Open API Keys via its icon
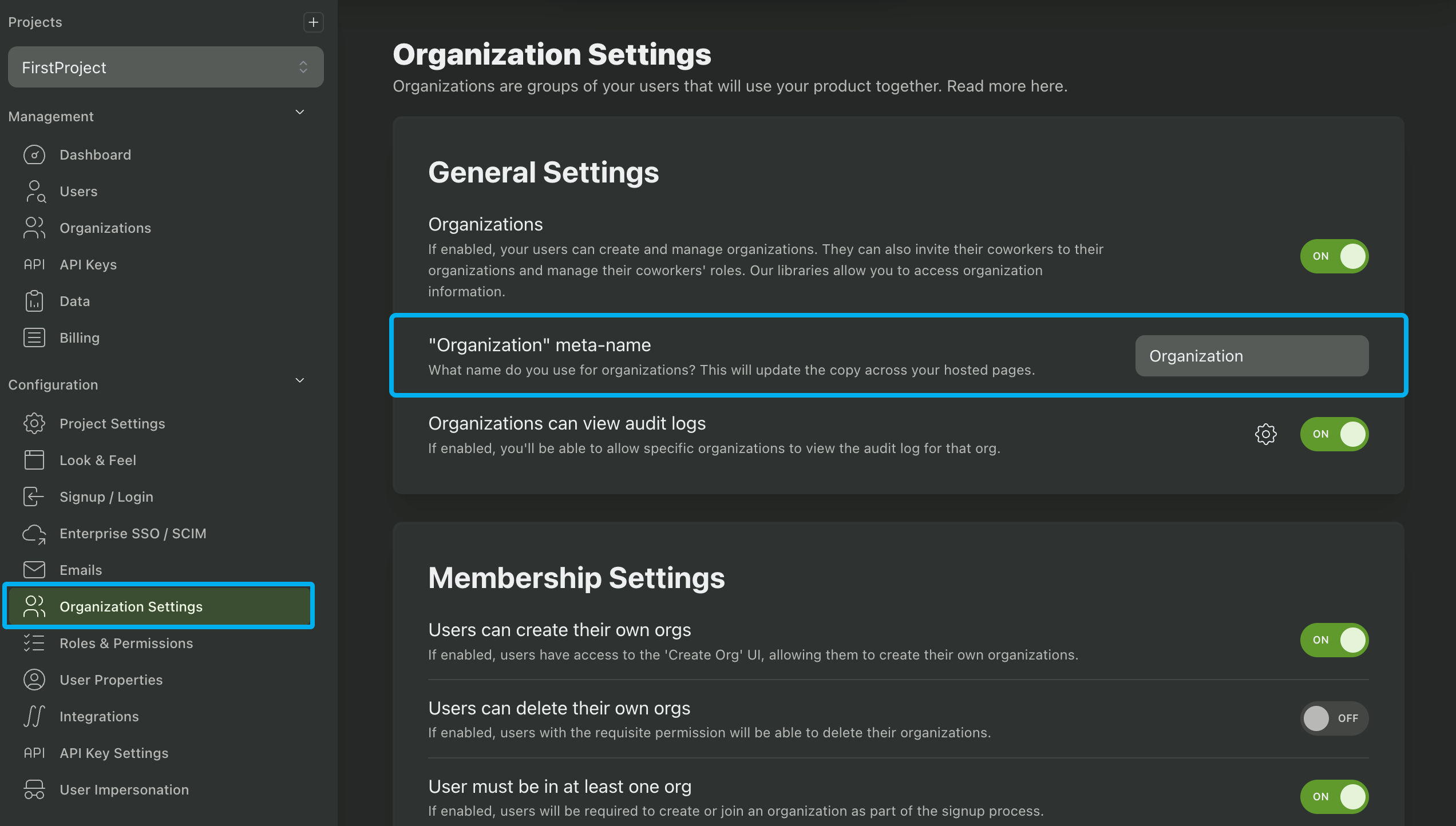Screen dimensions: 1456x826 pyautogui.click(x=34, y=264)
